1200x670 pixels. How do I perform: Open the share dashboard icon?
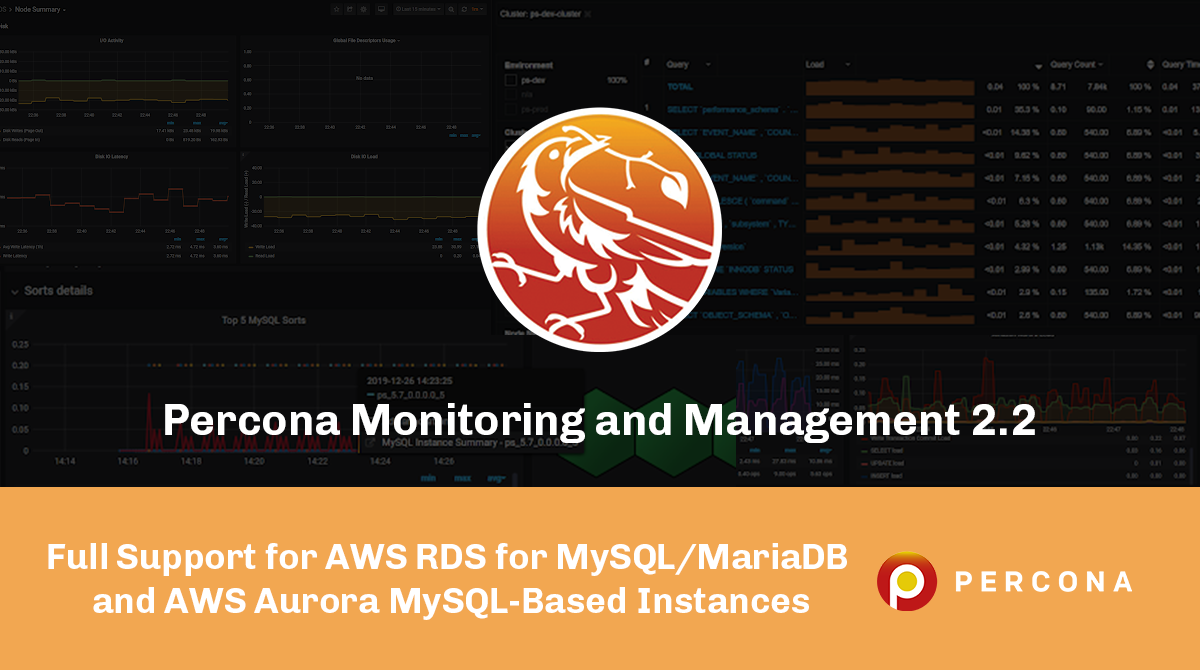coord(349,9)
